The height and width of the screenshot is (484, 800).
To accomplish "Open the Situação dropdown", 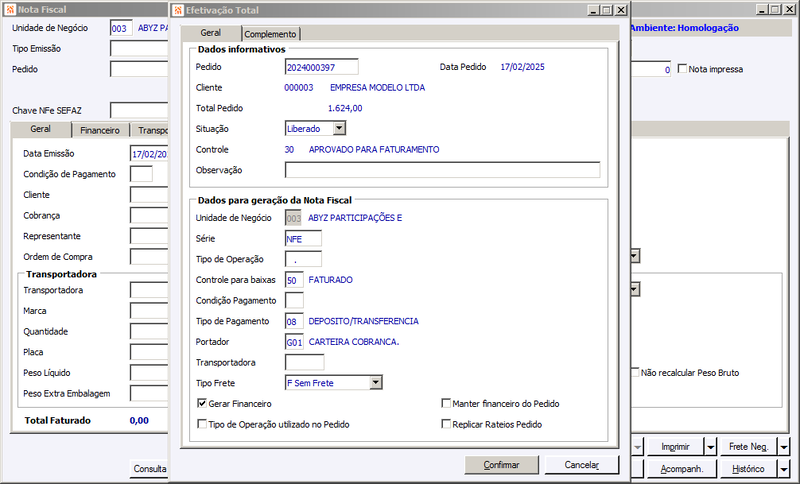I will click(339, 129).
